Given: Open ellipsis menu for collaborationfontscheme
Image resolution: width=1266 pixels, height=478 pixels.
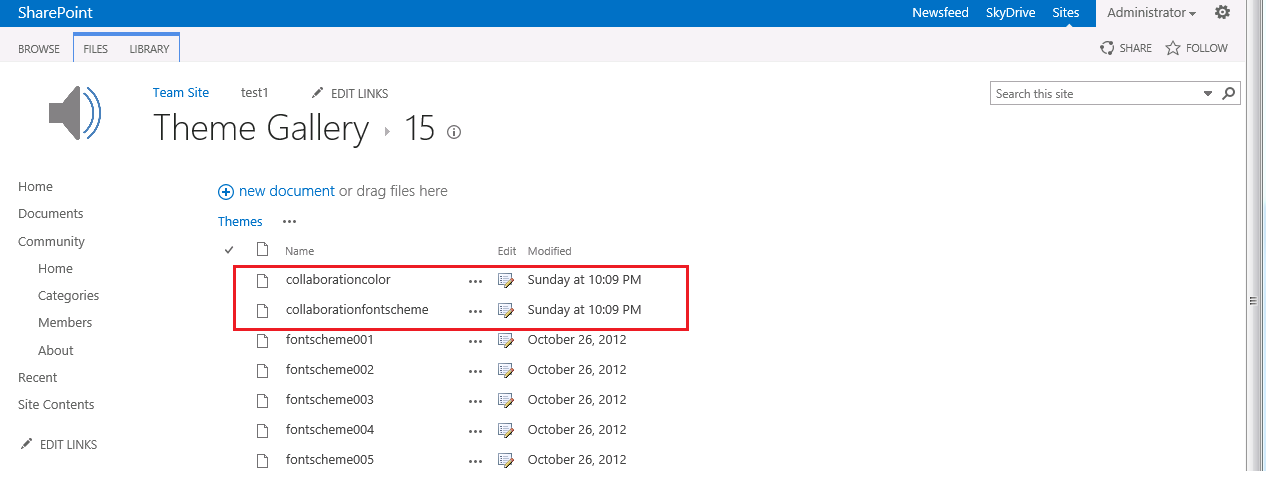Looking at the screenshot, I should 475,311.
